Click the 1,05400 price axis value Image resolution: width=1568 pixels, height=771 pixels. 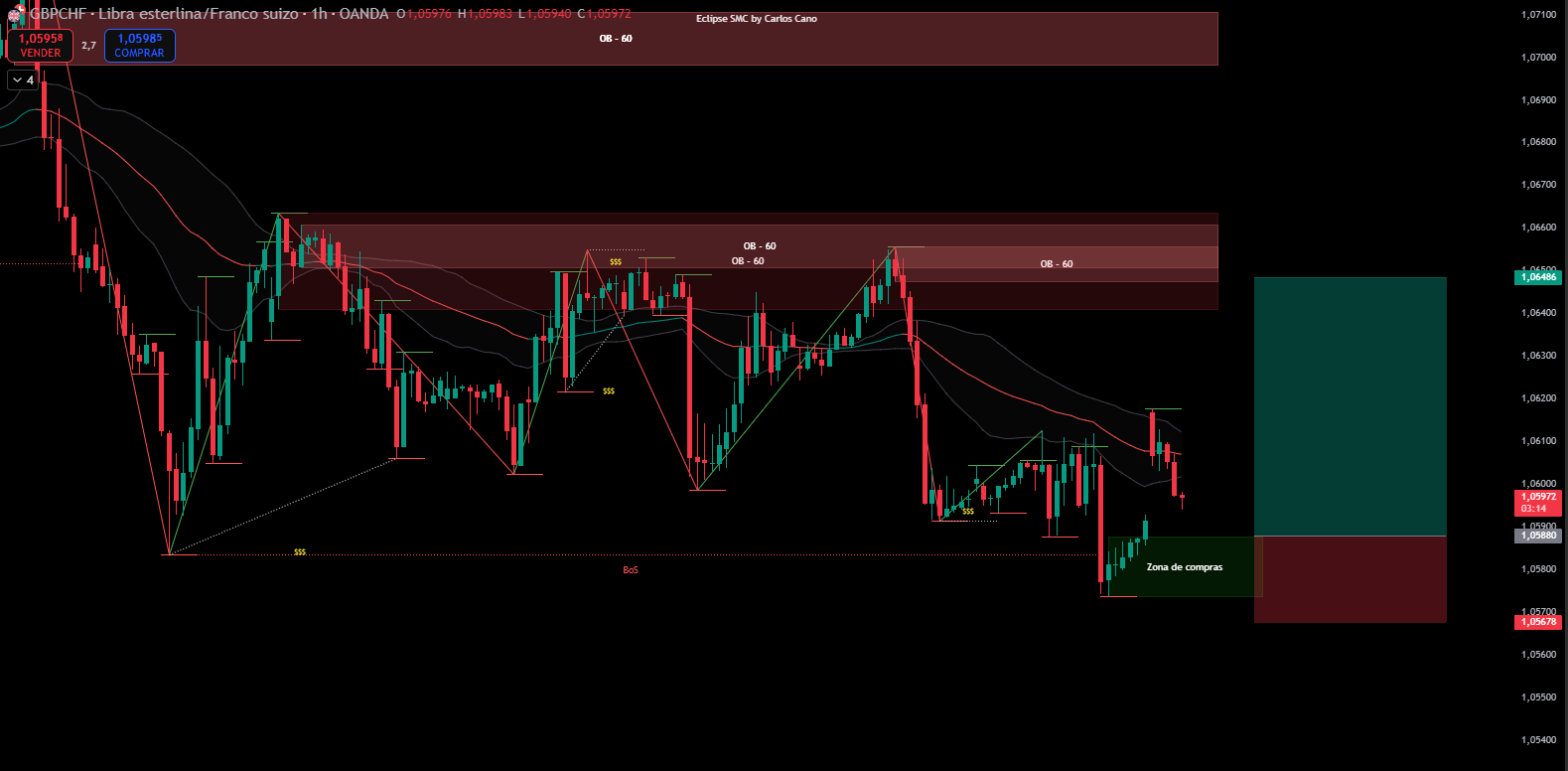click(x=1538, y=740)
